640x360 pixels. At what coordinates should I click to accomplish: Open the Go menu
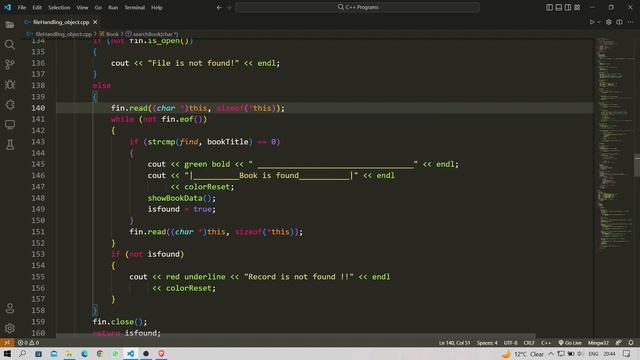(x=98, y=7)
